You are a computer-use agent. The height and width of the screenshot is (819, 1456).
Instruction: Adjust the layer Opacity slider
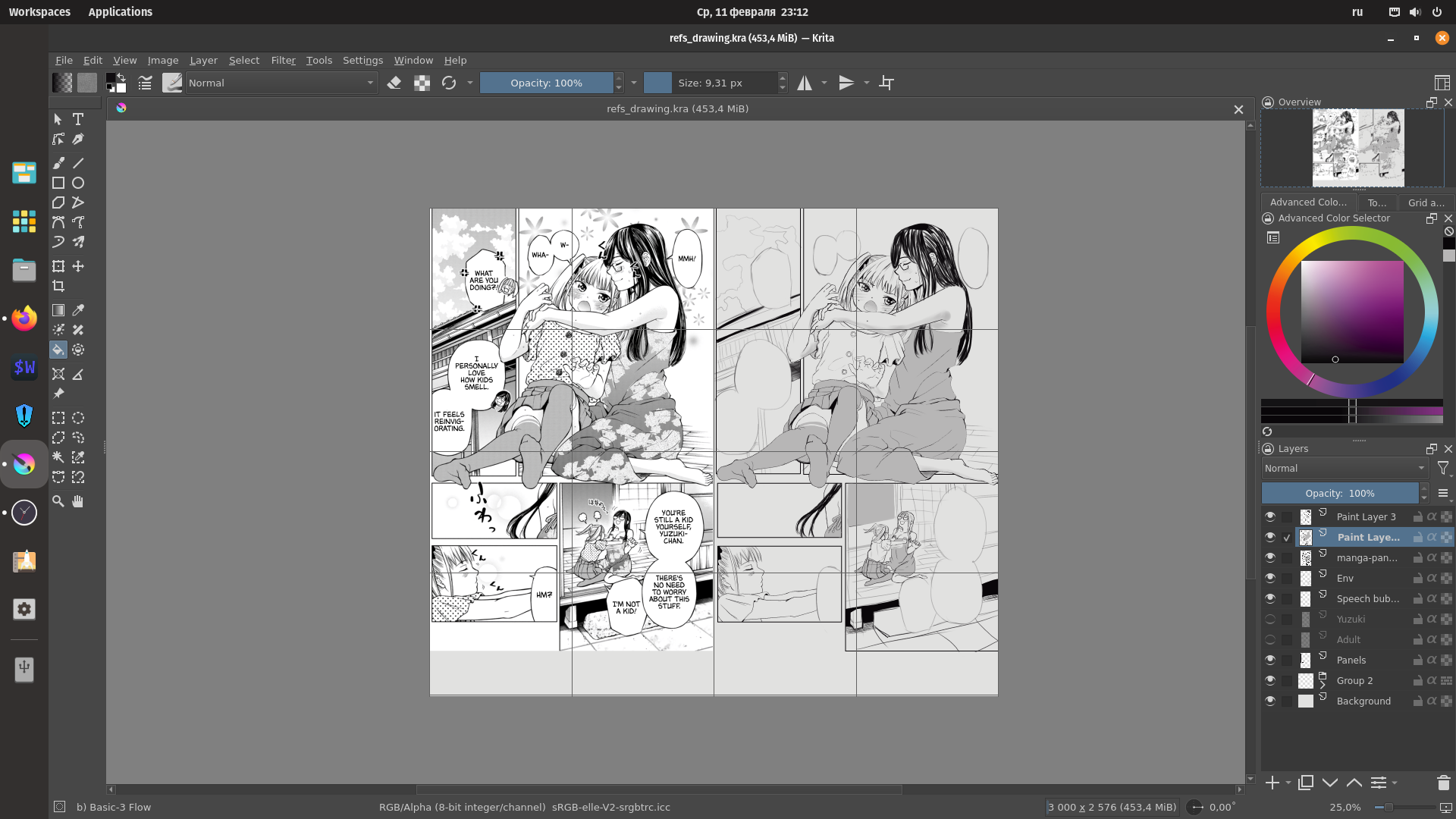1339,493
